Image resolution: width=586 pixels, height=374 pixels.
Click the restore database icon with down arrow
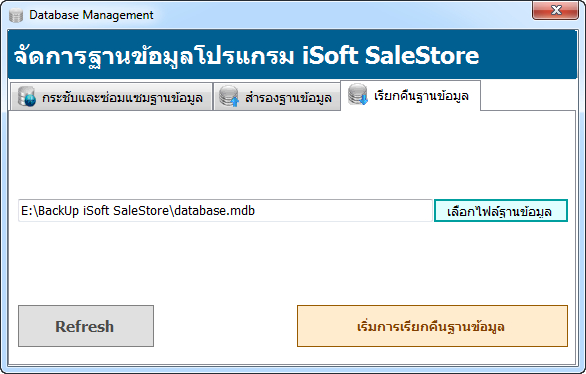coord(358,94)
